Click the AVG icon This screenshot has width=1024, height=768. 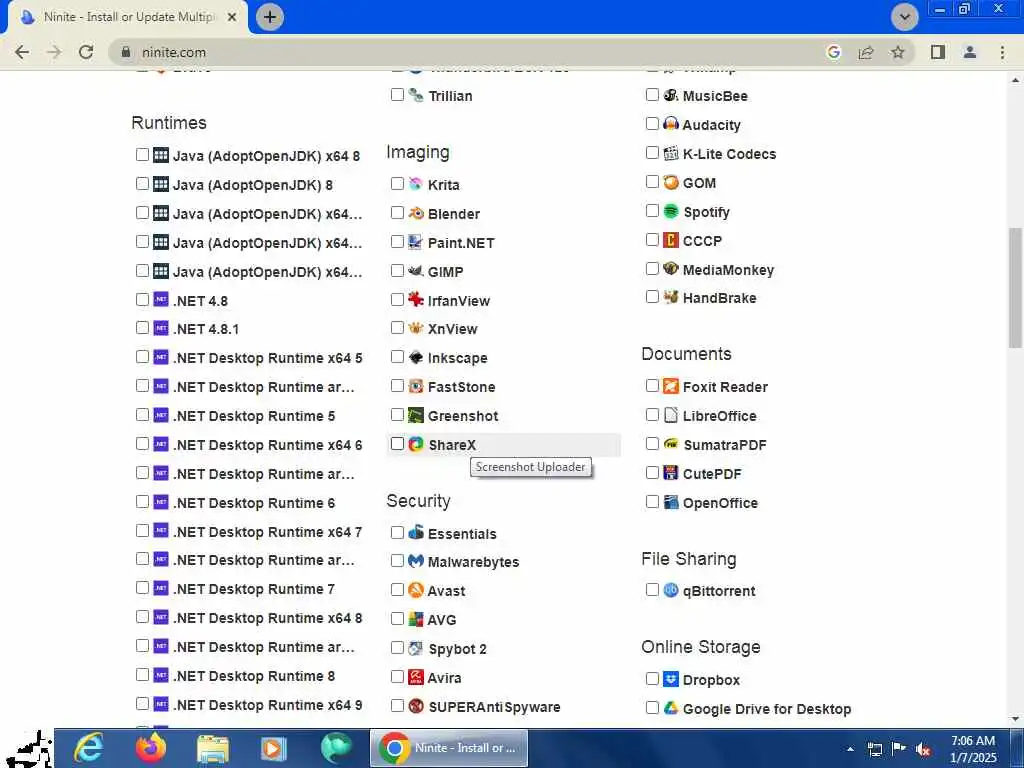coord(416,619)
